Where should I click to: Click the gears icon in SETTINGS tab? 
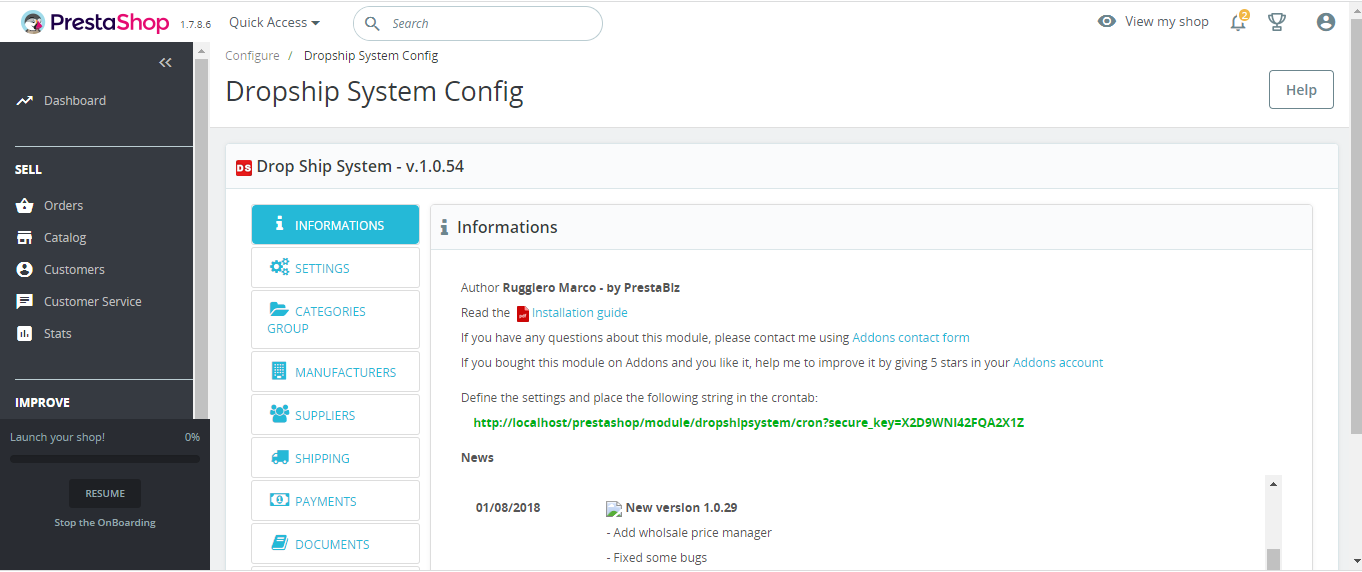coord(279,267)
